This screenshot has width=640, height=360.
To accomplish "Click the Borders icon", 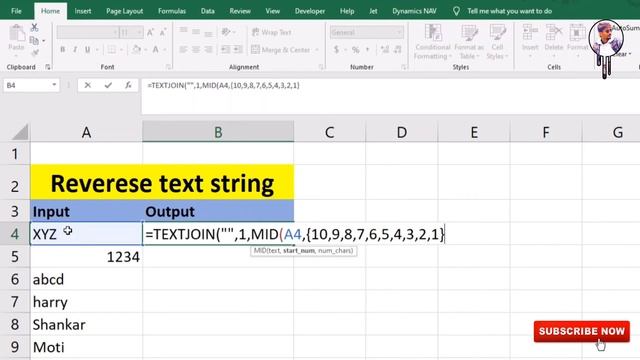I will point(111,50).
